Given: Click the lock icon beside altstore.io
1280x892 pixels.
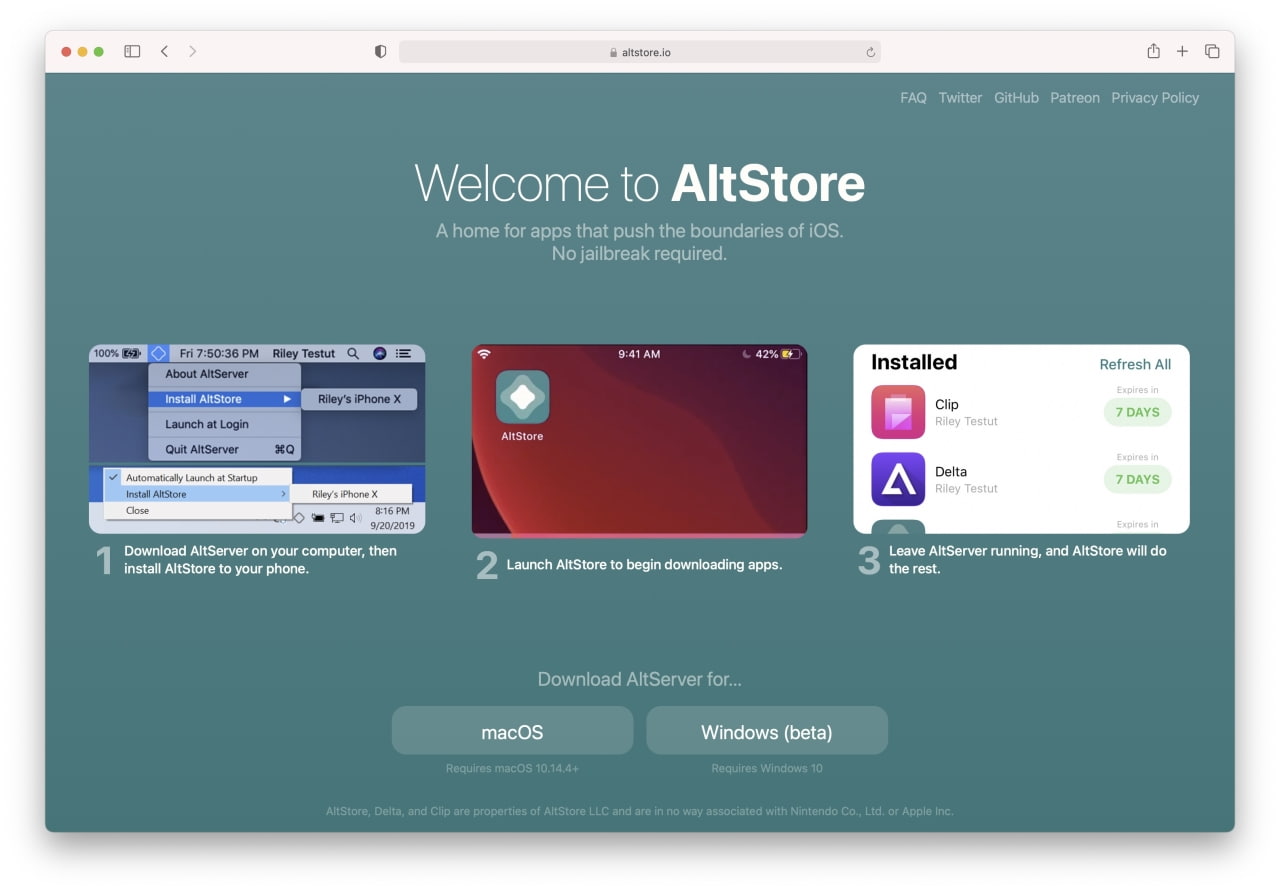Looking at the screenshot, I should point(613,52).
